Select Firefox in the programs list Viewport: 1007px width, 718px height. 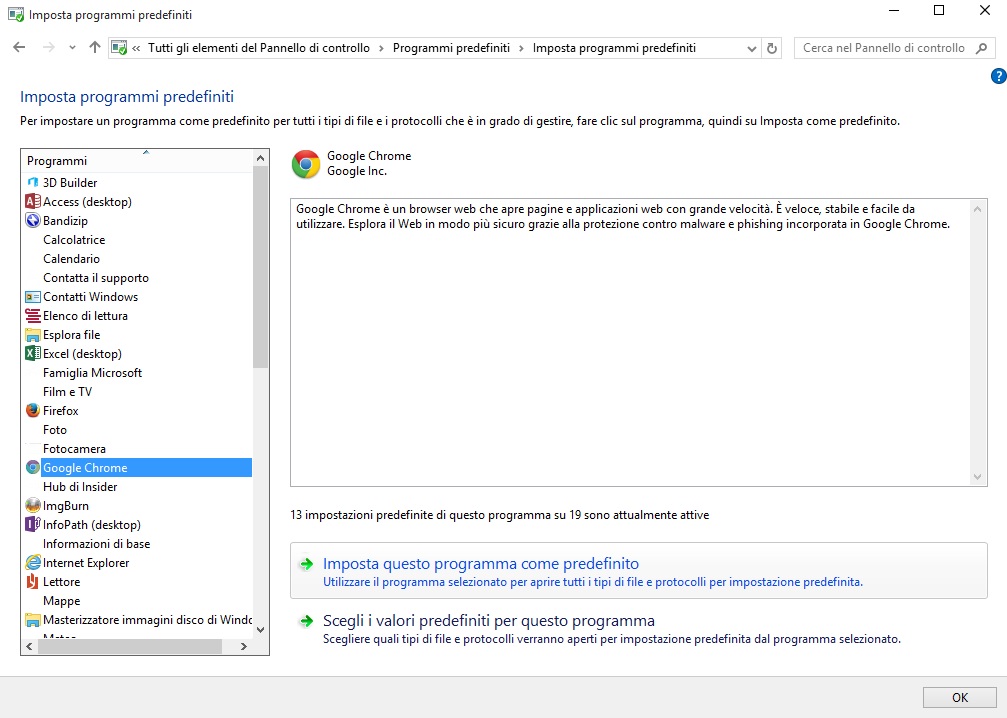pos(62,410)
